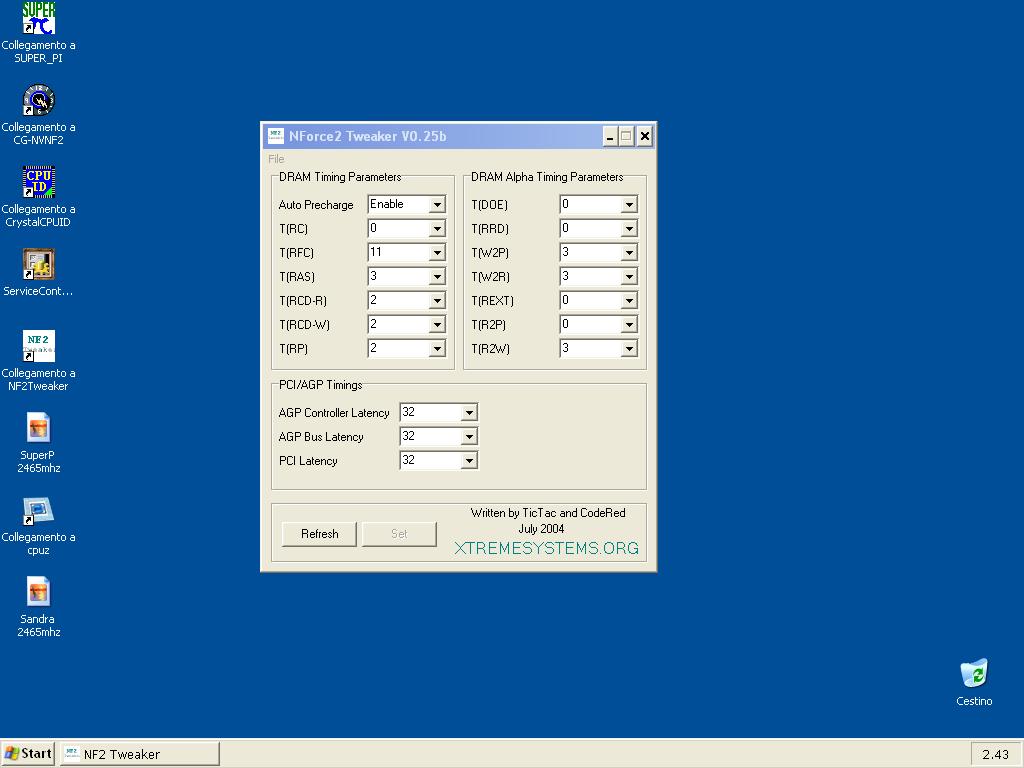Click the 'Written by TicTac and CodeRed' text
Viewport: 1024px width, 768px height.
[x=548, y=513]
